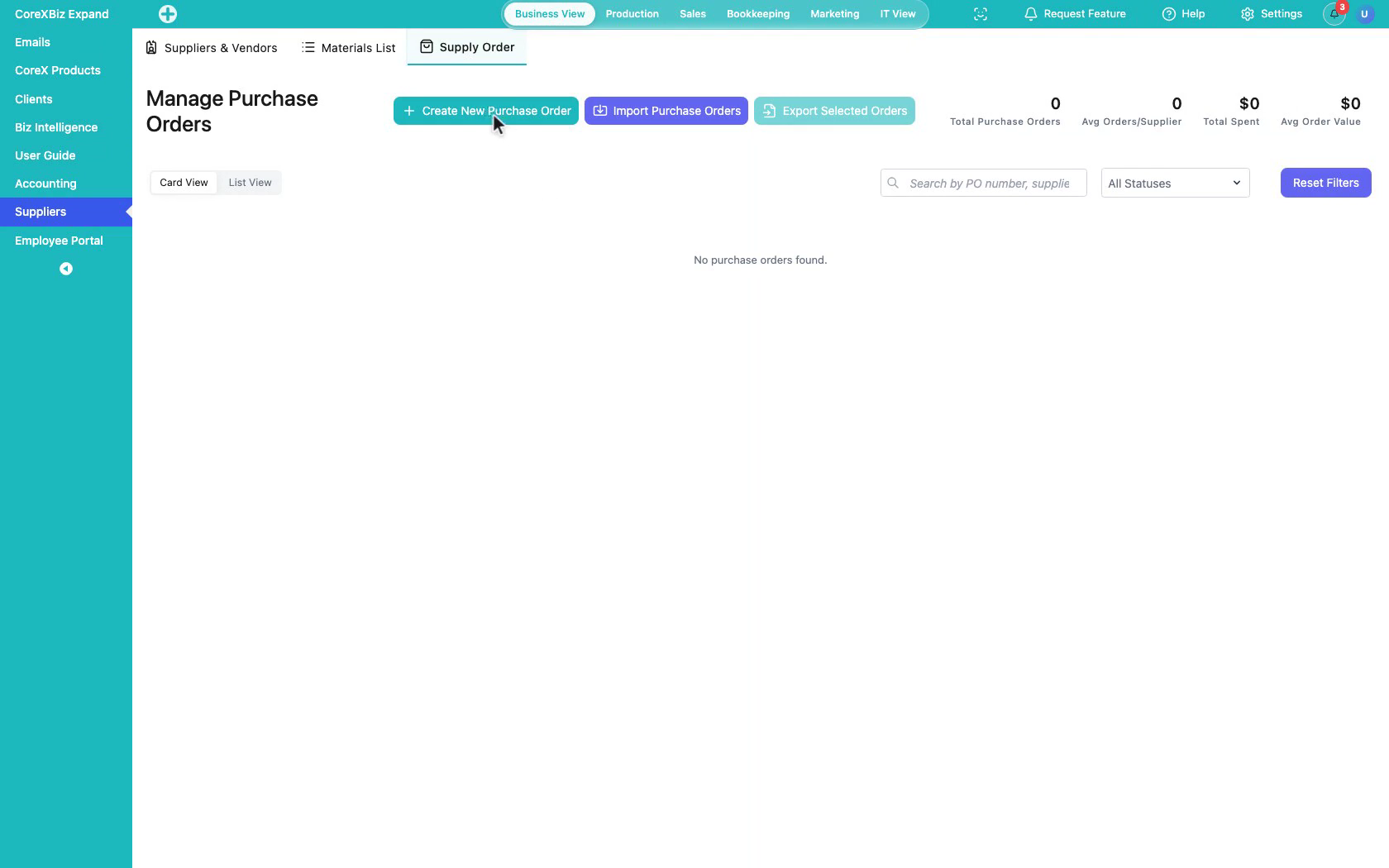
Task: Open the screen capture scan icon
Action: click(981, 14)
